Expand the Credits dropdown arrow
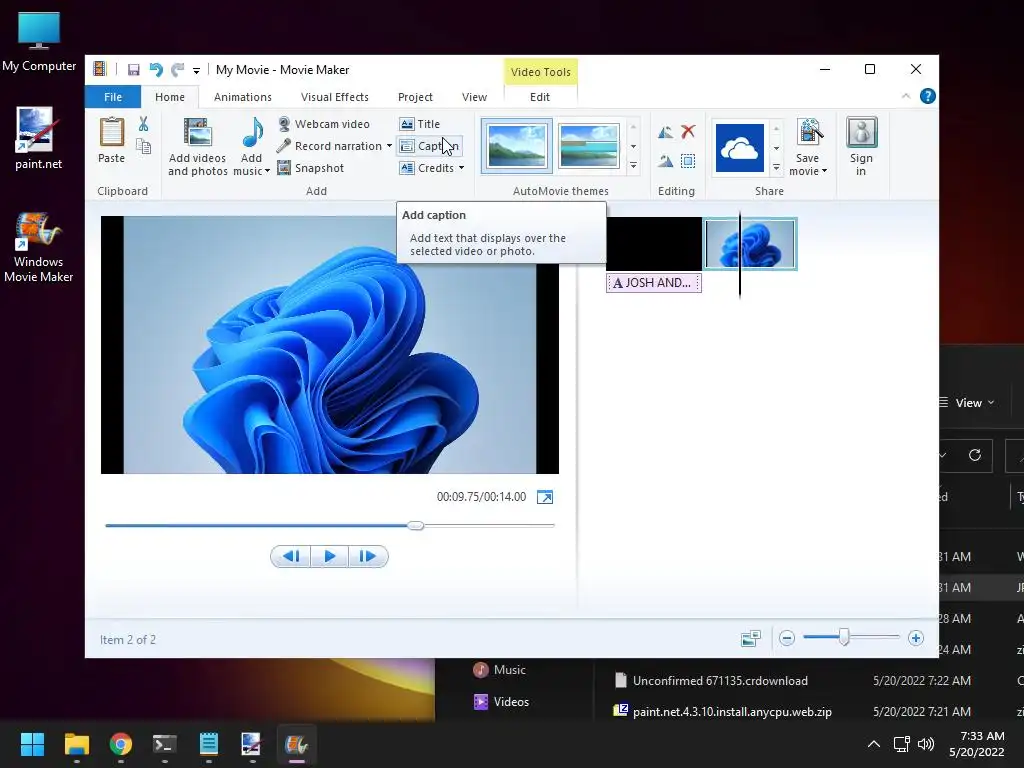This screenshot has height=768, width=1024. [x=462, y=168]
